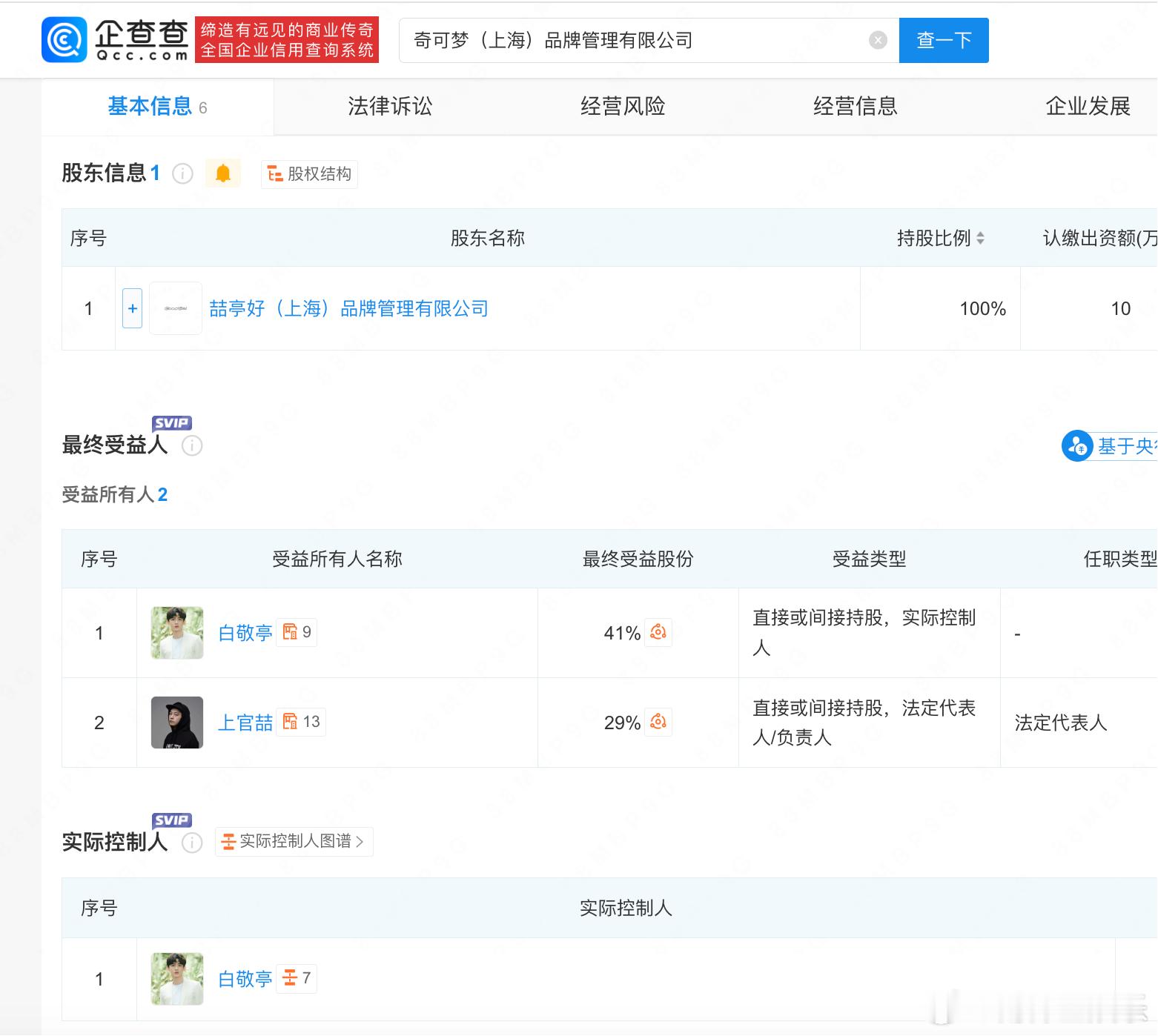1158x1036 pixels.
Task: Sort by 持股比例 column arrows
Action: (981, 239)
